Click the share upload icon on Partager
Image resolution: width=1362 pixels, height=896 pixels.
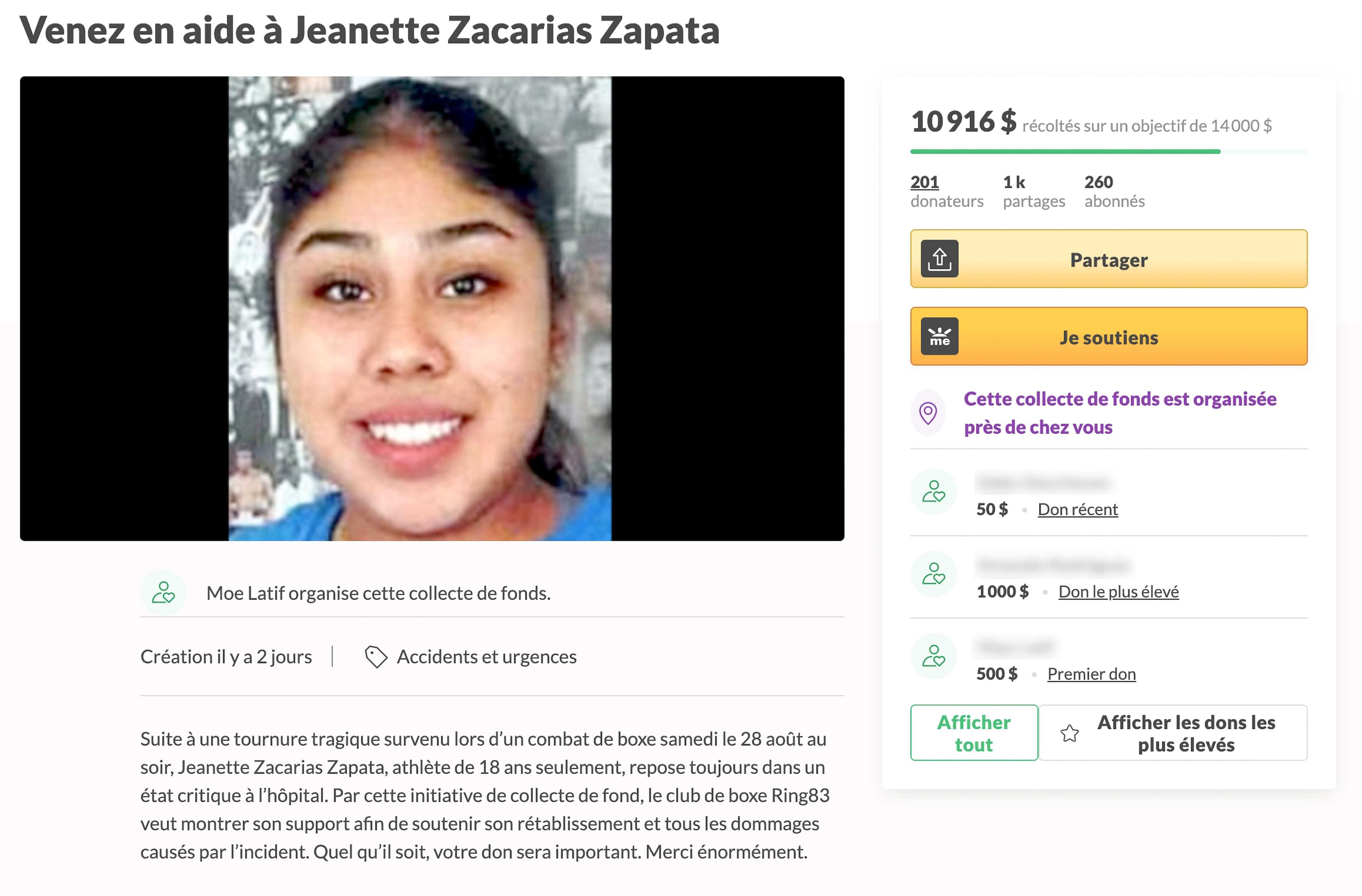pyautogui.click(x=939, y=258)
